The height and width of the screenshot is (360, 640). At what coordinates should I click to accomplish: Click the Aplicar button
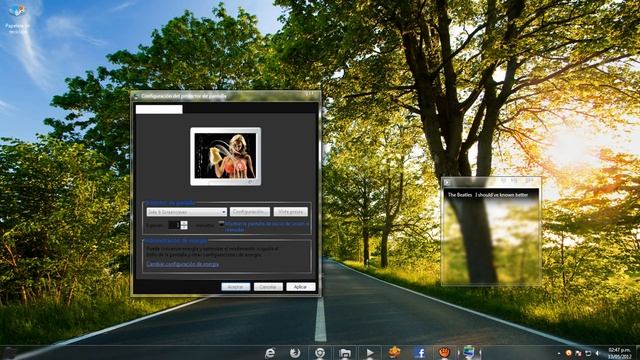point(300,287)
